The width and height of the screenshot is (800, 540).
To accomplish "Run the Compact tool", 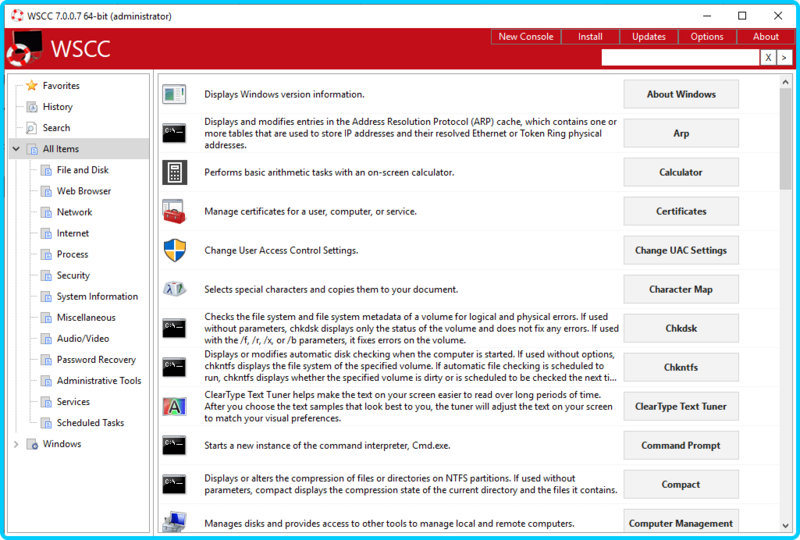I will (681, 484).
